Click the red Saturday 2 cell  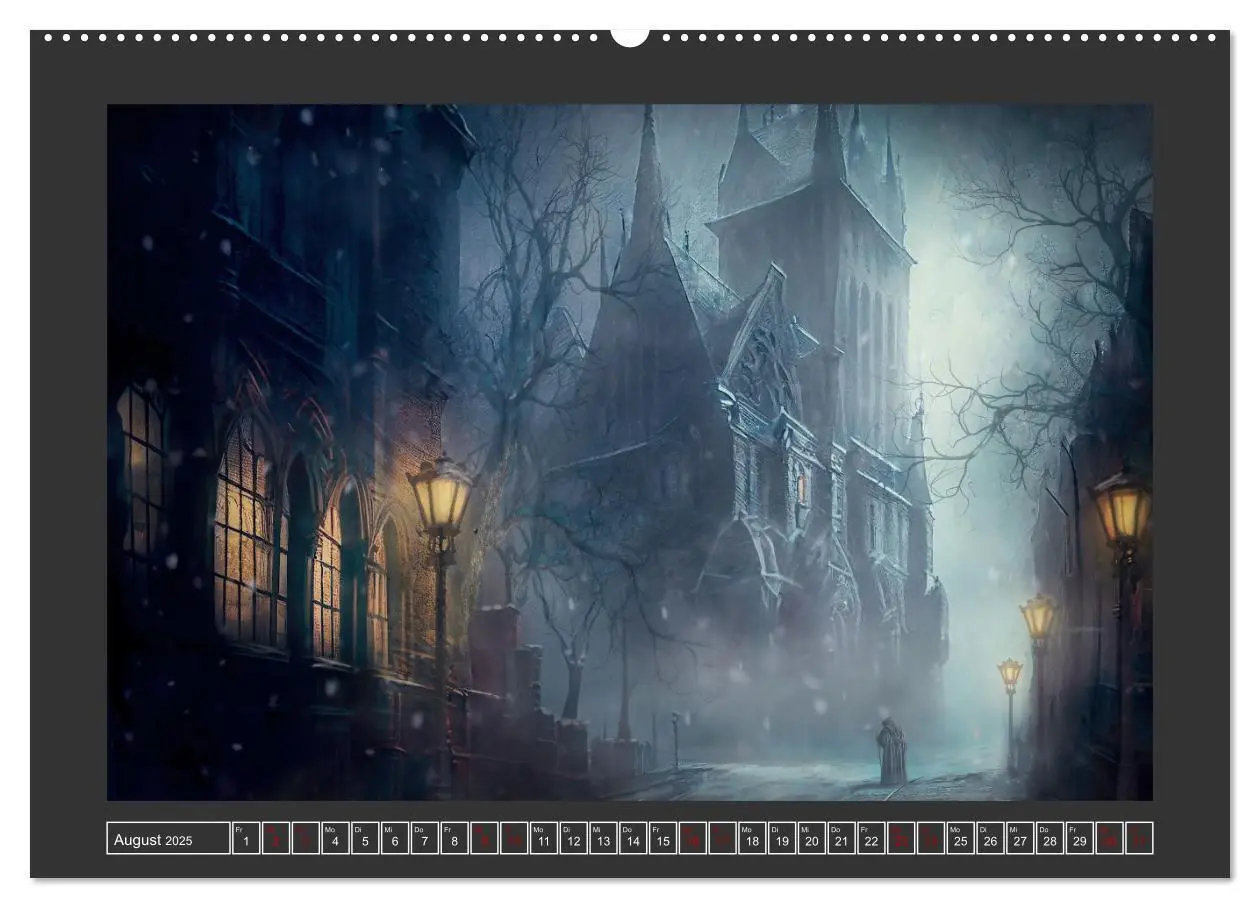pyautogui.click(x=276, y=839)
